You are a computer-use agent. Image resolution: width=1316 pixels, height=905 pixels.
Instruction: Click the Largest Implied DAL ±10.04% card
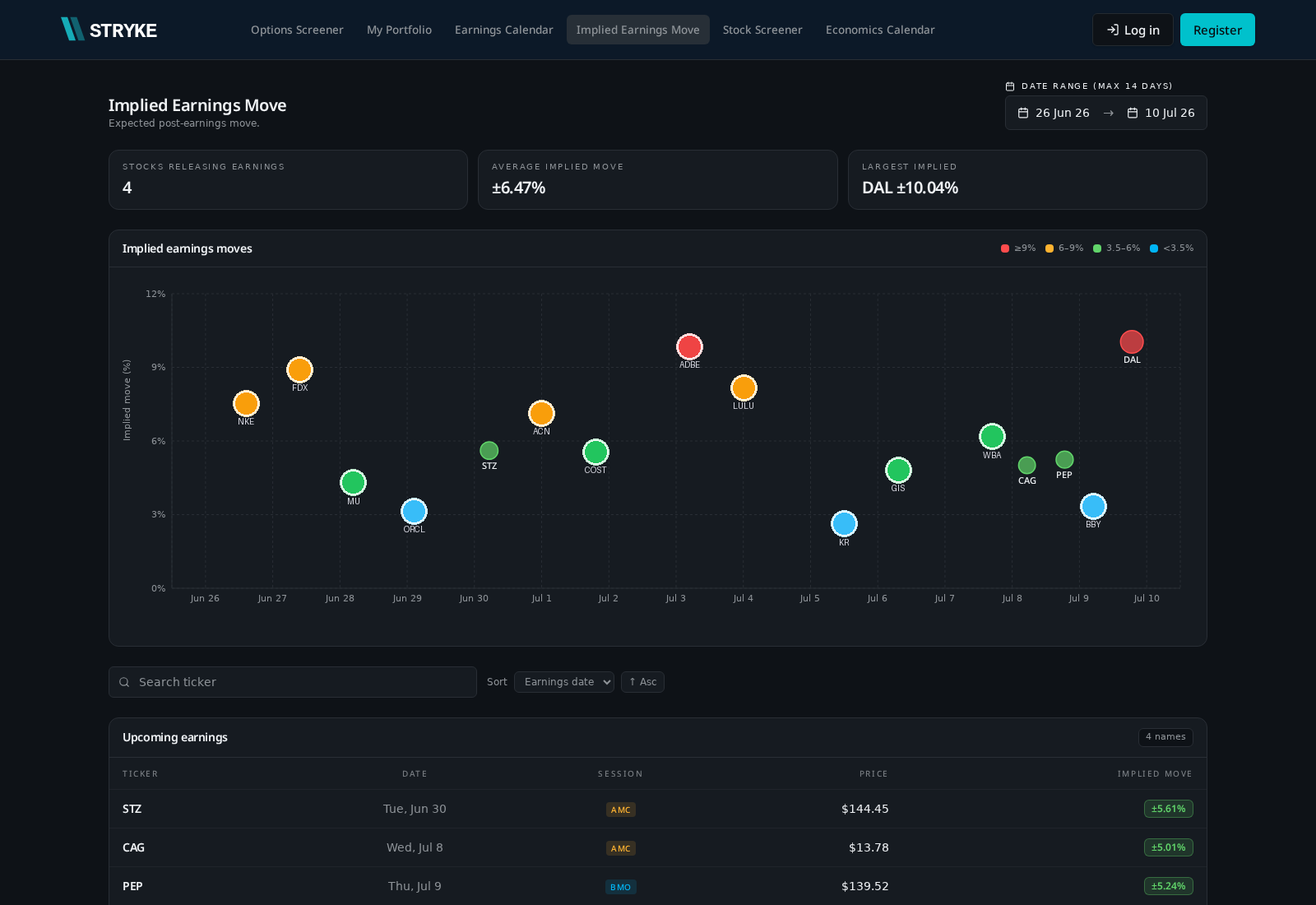click(1027, 179)
